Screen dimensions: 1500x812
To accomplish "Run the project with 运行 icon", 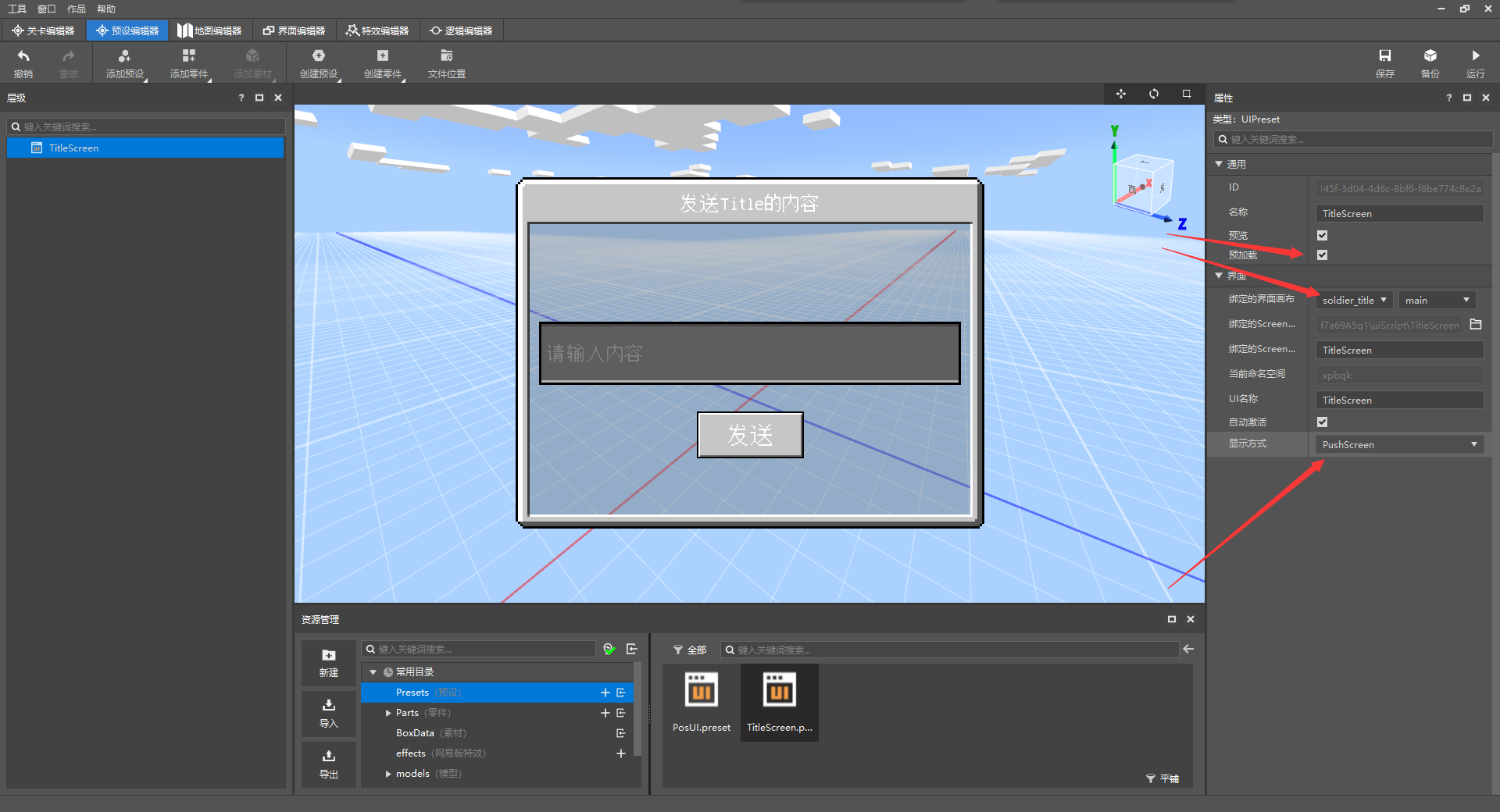I will tap(1475, 56).
